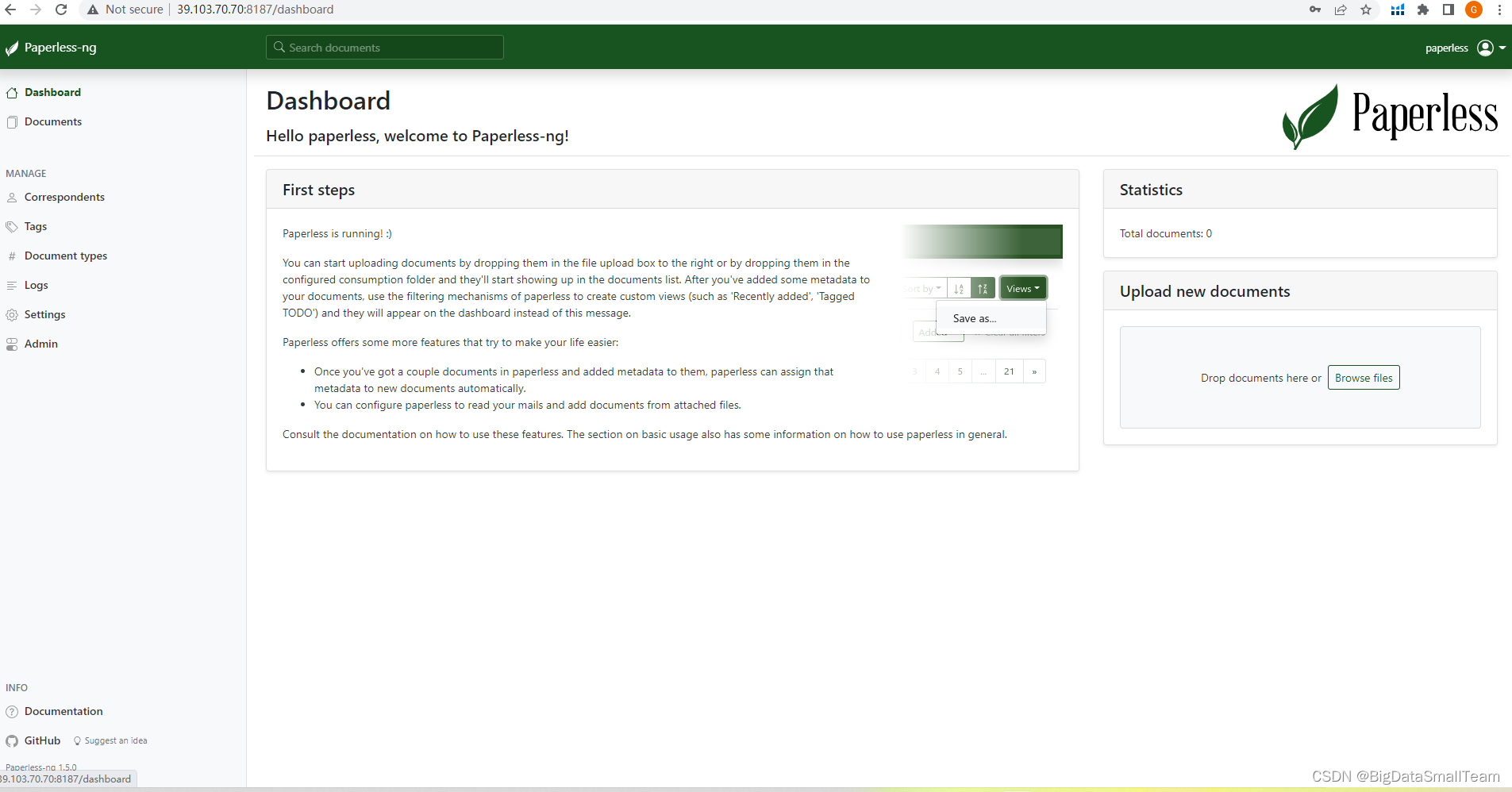The height and width of the screenshot is (792, 1512).
Task: Go to Tags management page
Action: (x=36, y=227)
